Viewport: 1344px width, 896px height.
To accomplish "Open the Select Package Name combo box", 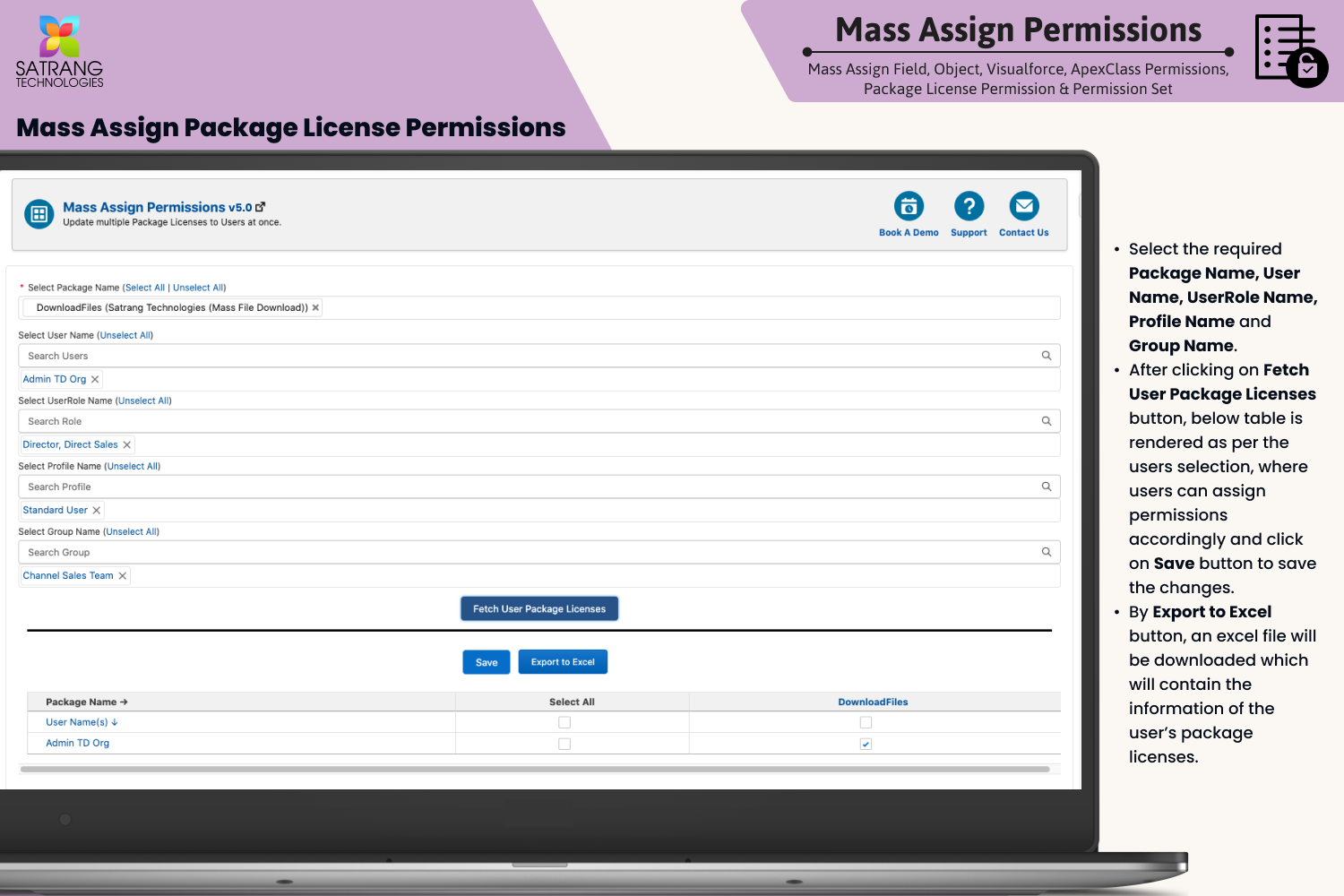I will 681,308.
